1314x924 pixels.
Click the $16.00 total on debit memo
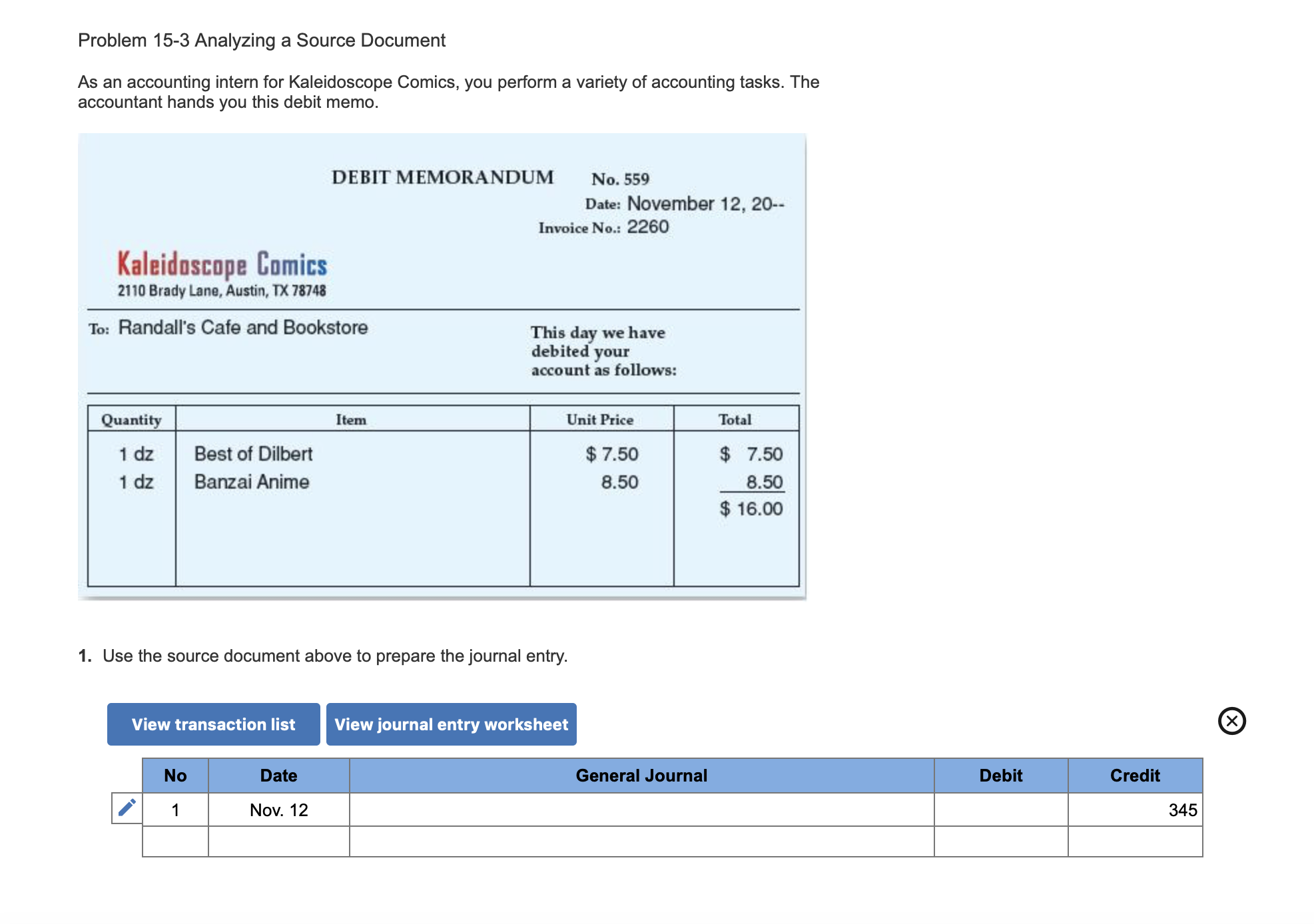tap(751, 509)
